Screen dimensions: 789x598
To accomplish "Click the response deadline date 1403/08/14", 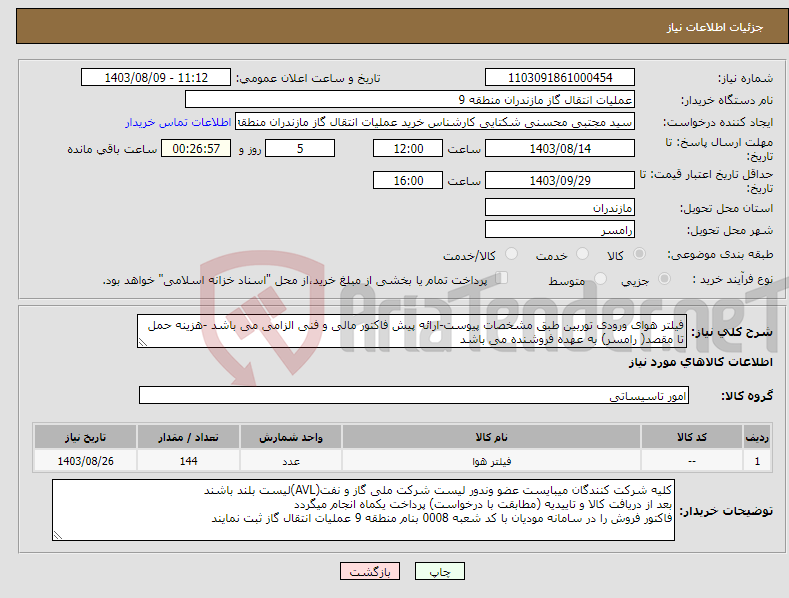I will (x=560, y=148).
